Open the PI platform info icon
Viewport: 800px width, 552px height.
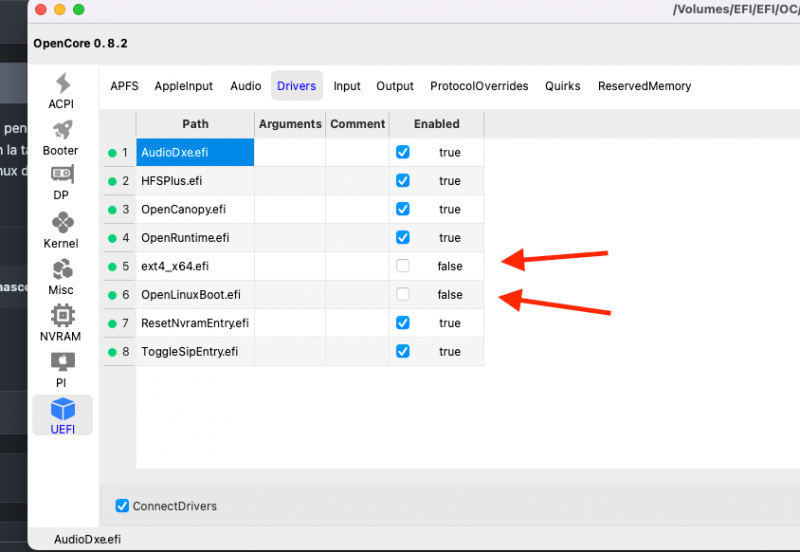point(62,362)
